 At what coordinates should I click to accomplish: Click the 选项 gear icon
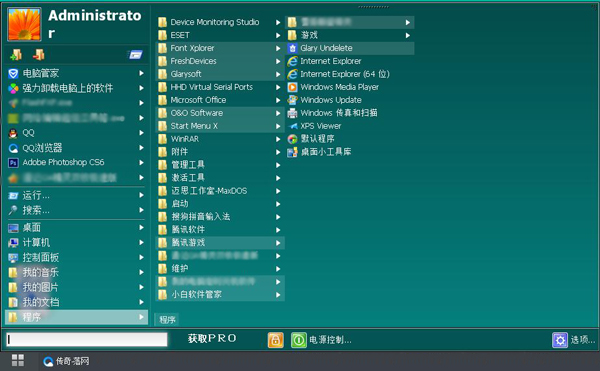560,340
